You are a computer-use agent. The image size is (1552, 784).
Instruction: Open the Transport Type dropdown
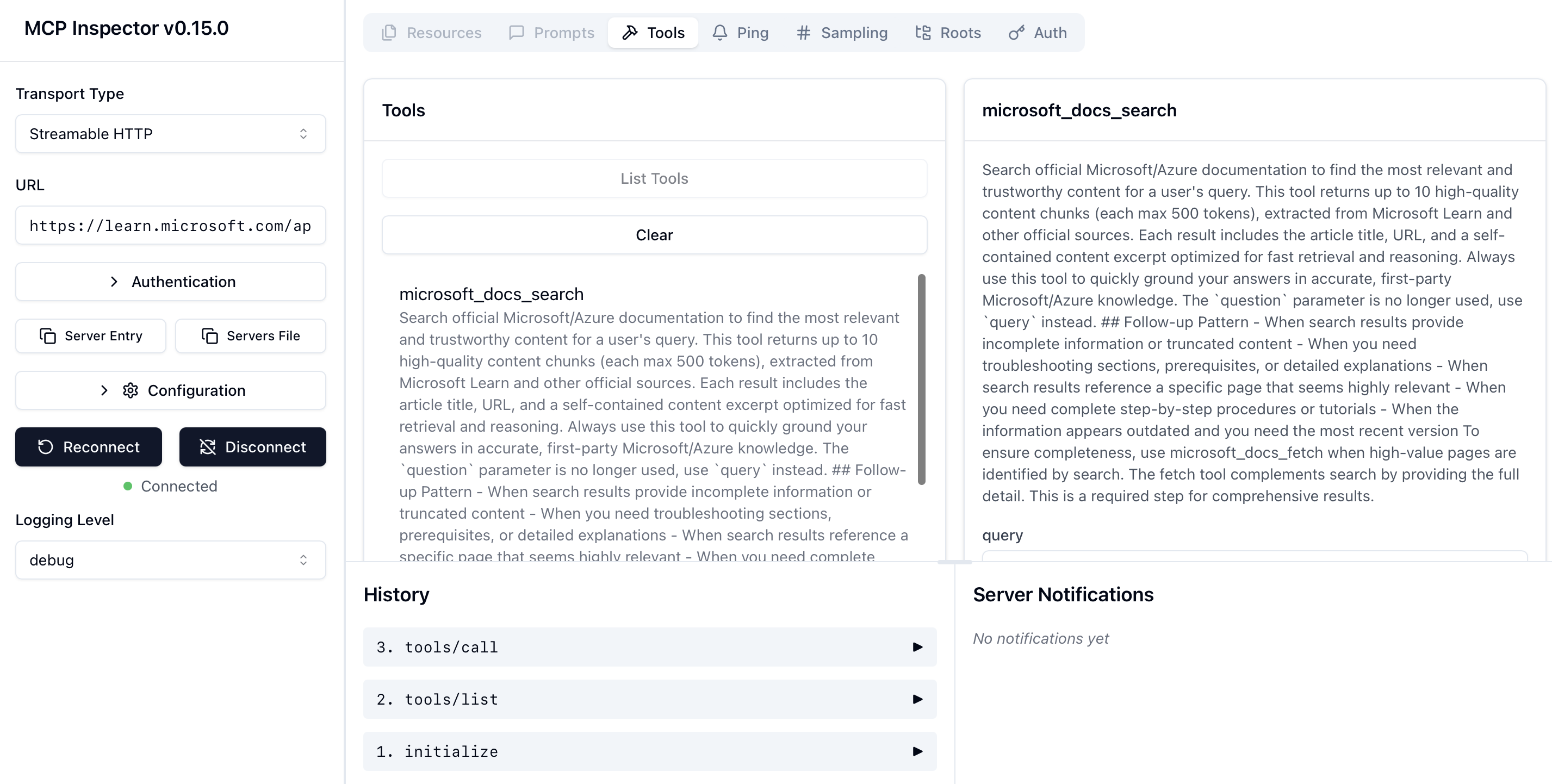click(171, 134)
